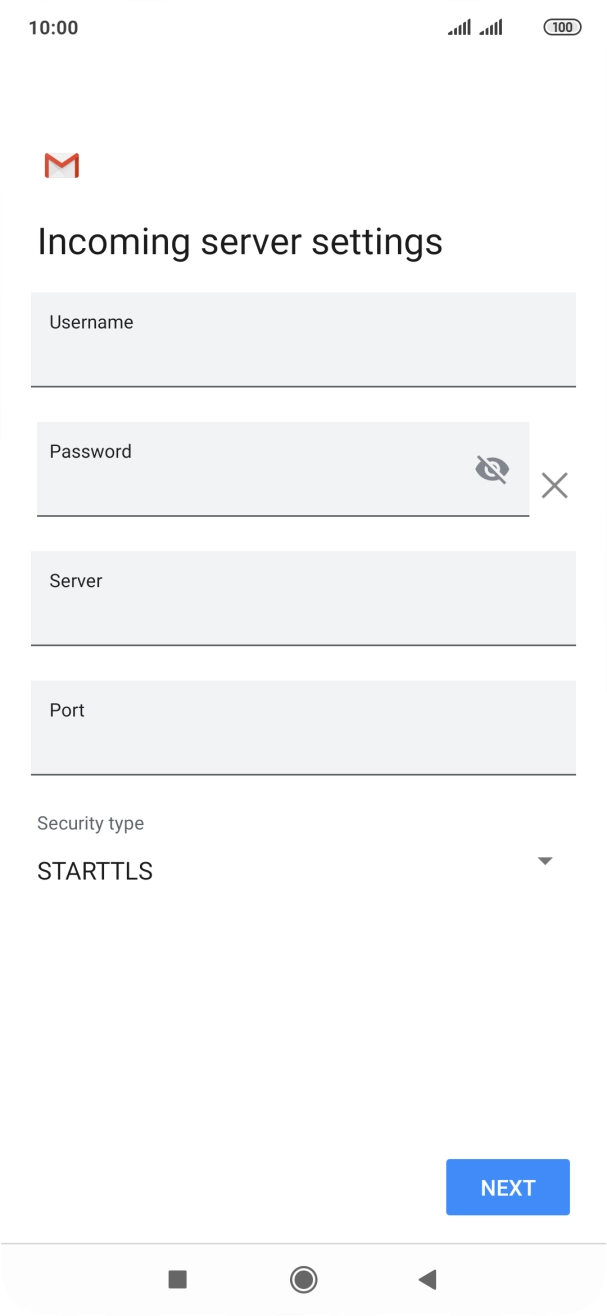Click the Gmail logo icon
The image size is (607, 1316).
(x=61, y=165)
